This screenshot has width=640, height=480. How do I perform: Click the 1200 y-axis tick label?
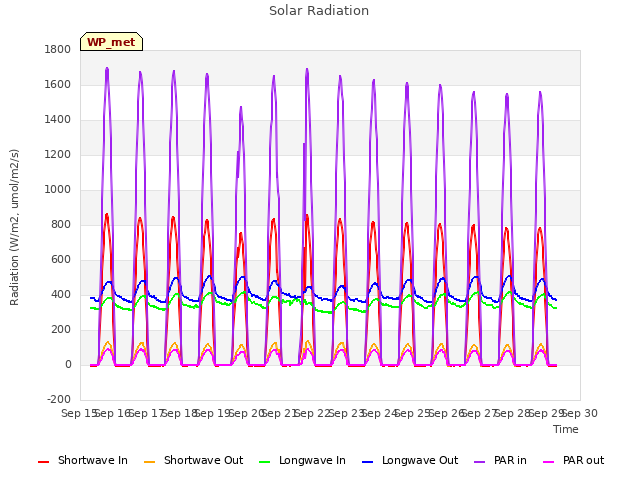click(58, 155)
